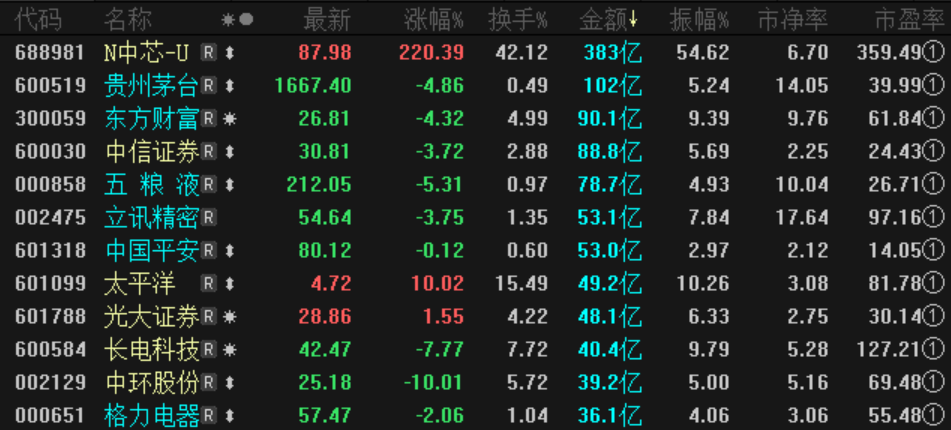This screenshot has height=430, width=951.
Task: Select the stock name 东方财富
Action: pos(152,119)
